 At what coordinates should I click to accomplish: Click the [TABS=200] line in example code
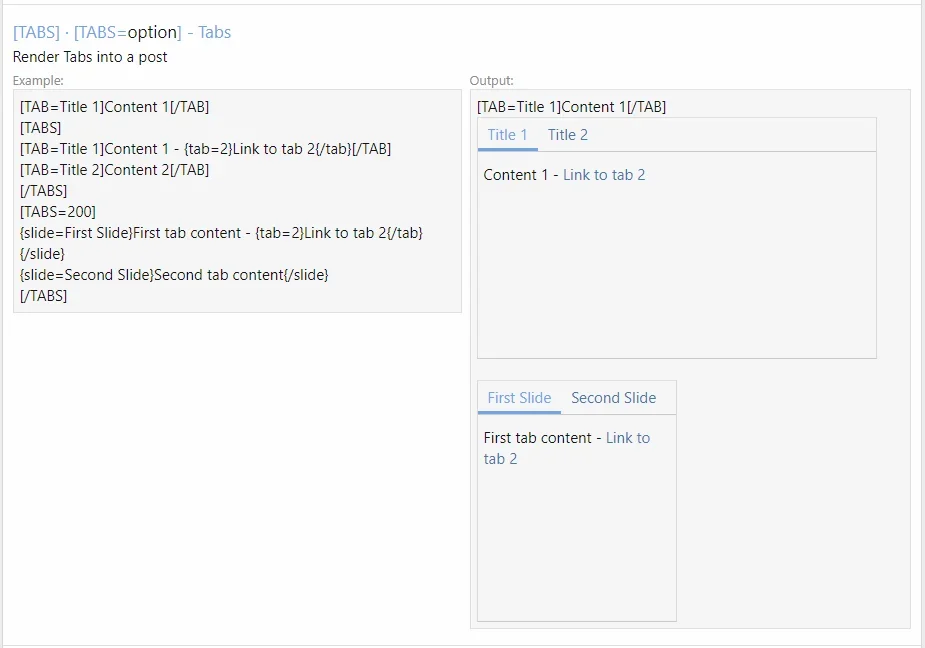pyautogui.click(x=58, y=212)
